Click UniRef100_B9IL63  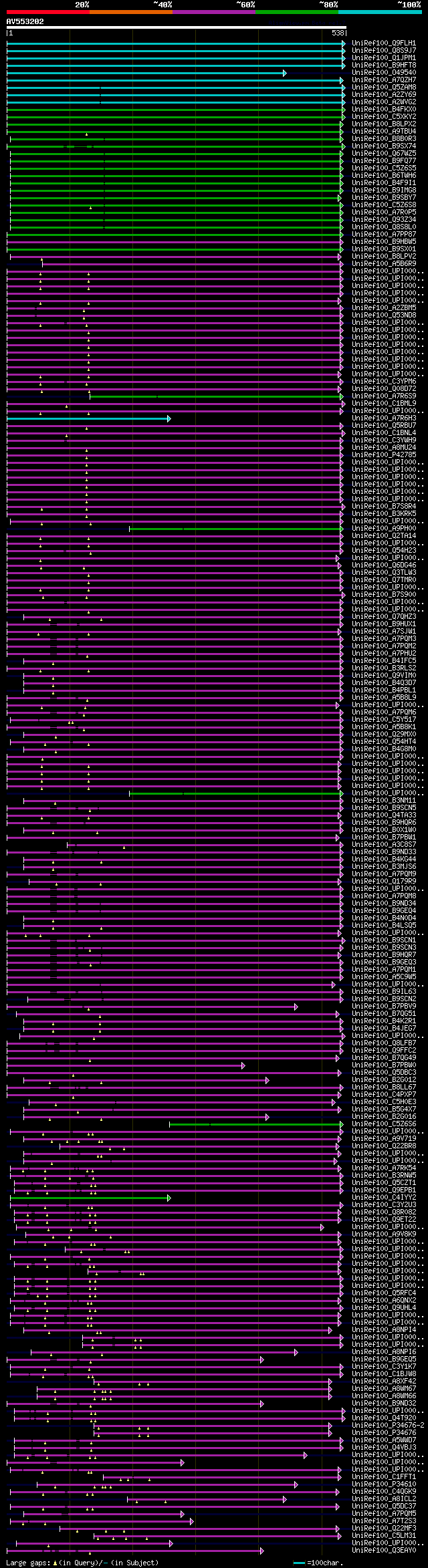coord(384,992)
